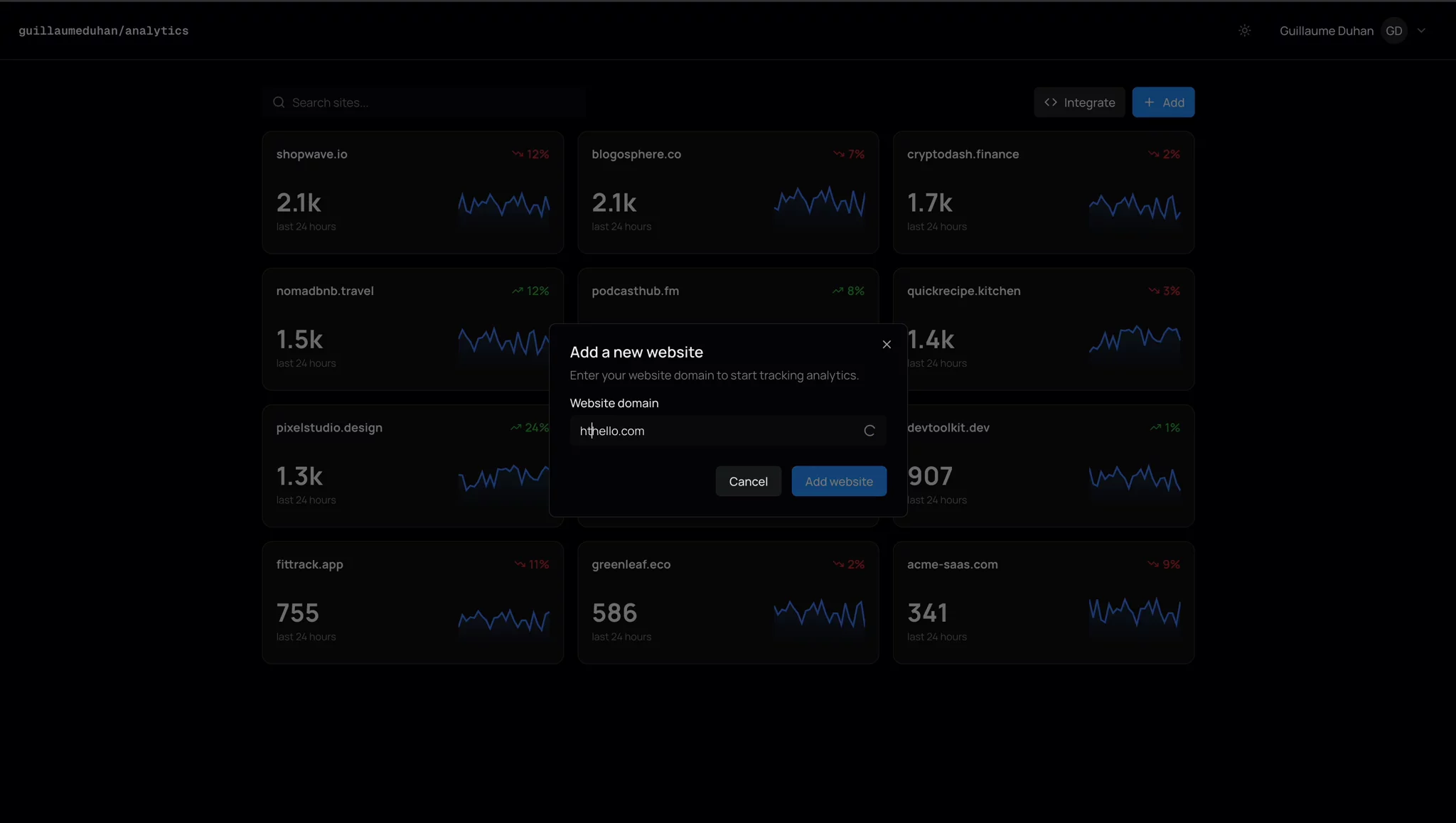Open the cryptodash.finance site card
Image resolution: width=1456 pixels, height=823 pixels.
click(x=1044, y=193)
